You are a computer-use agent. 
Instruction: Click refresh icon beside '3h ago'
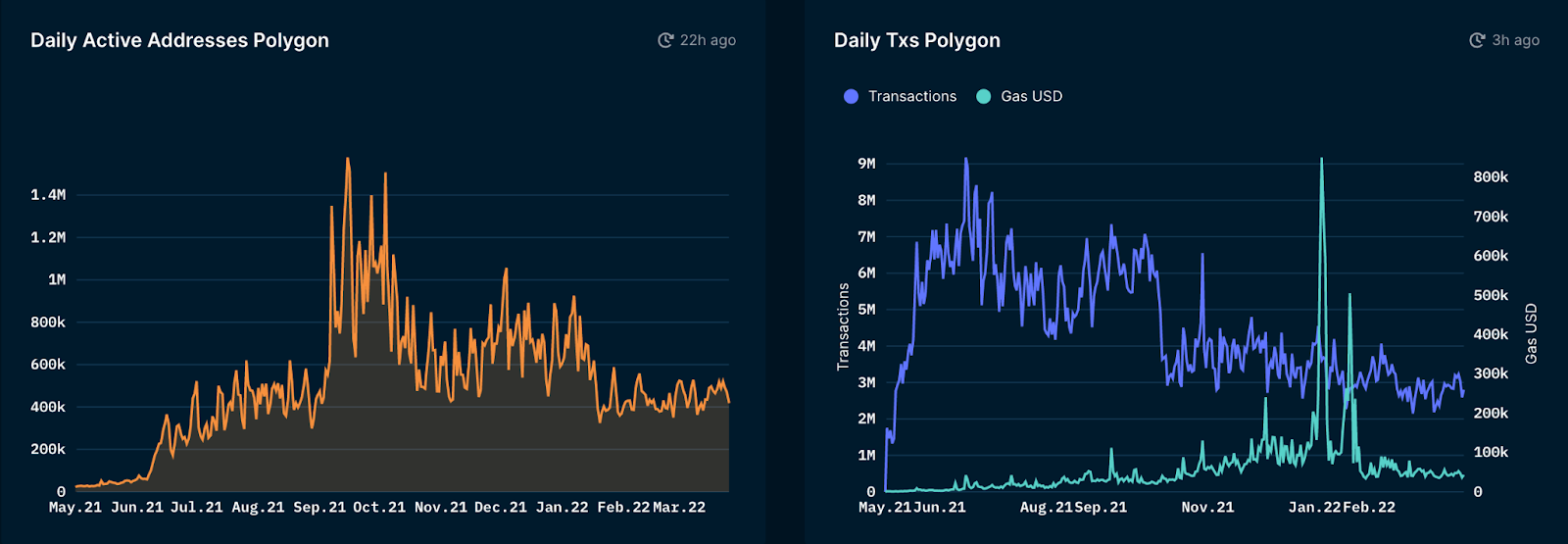tap(1477, 40)
